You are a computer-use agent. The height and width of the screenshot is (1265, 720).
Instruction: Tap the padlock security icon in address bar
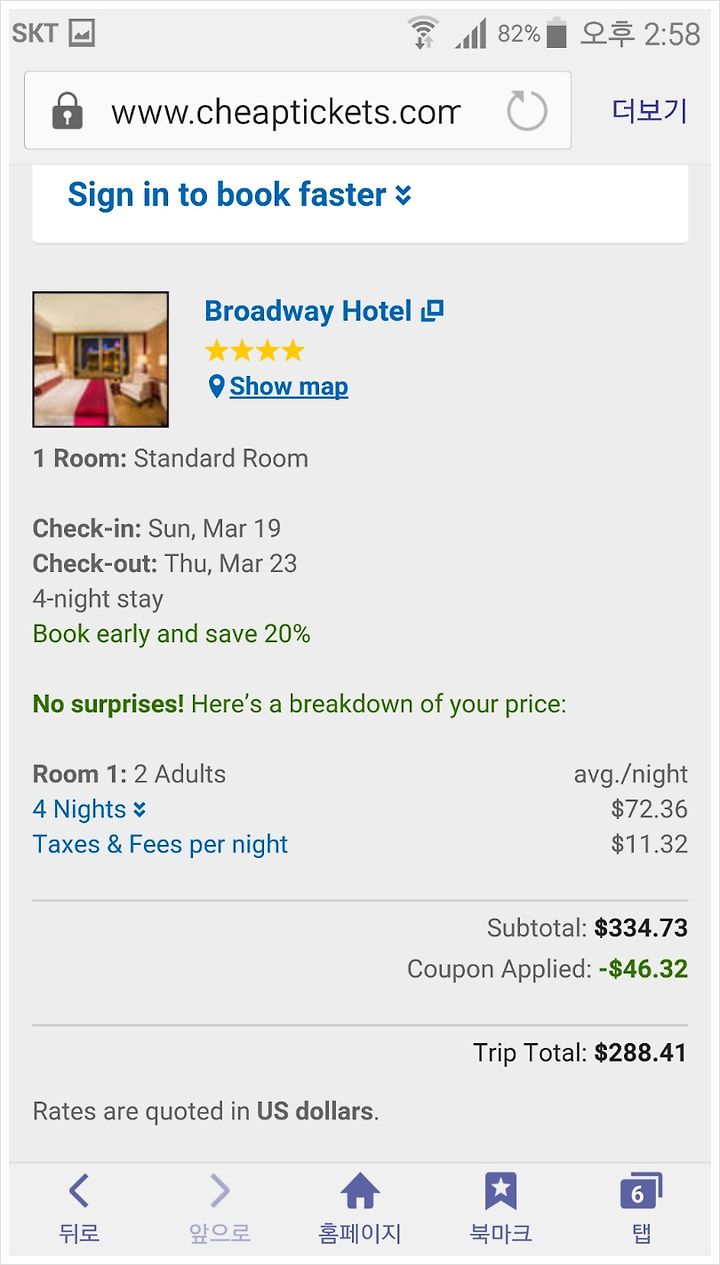pyautogui.click(x=67, y=110)
